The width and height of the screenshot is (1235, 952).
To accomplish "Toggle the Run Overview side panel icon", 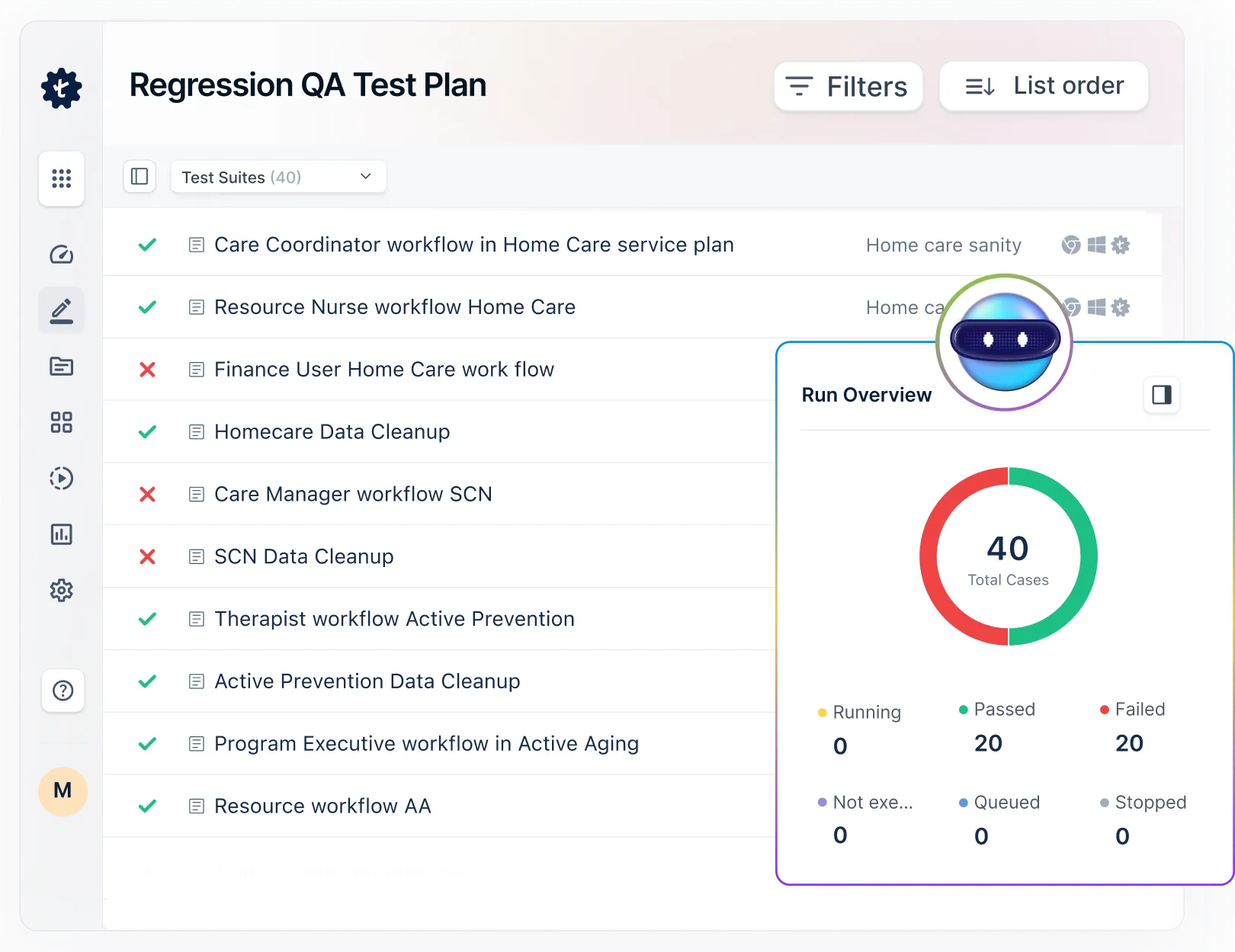I will 1161,395.
